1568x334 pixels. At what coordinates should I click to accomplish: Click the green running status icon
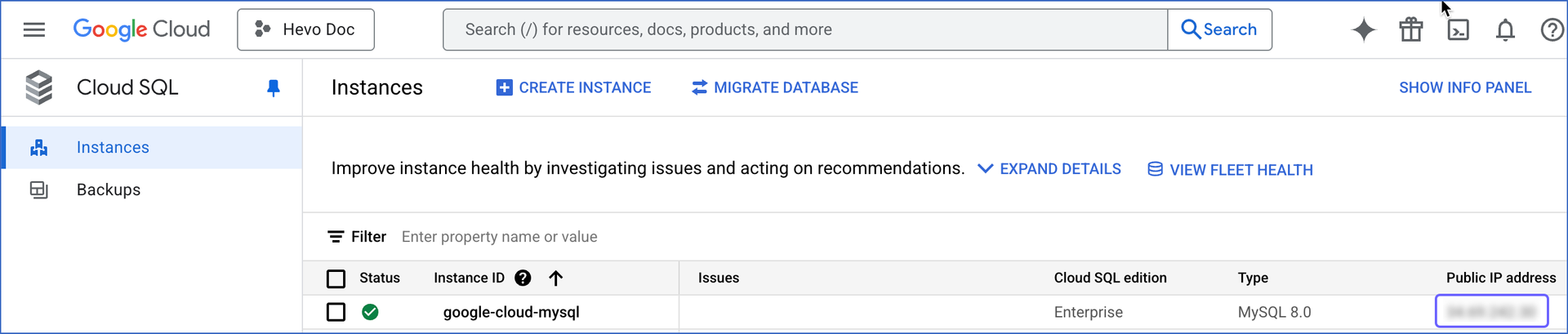[370, 312]
